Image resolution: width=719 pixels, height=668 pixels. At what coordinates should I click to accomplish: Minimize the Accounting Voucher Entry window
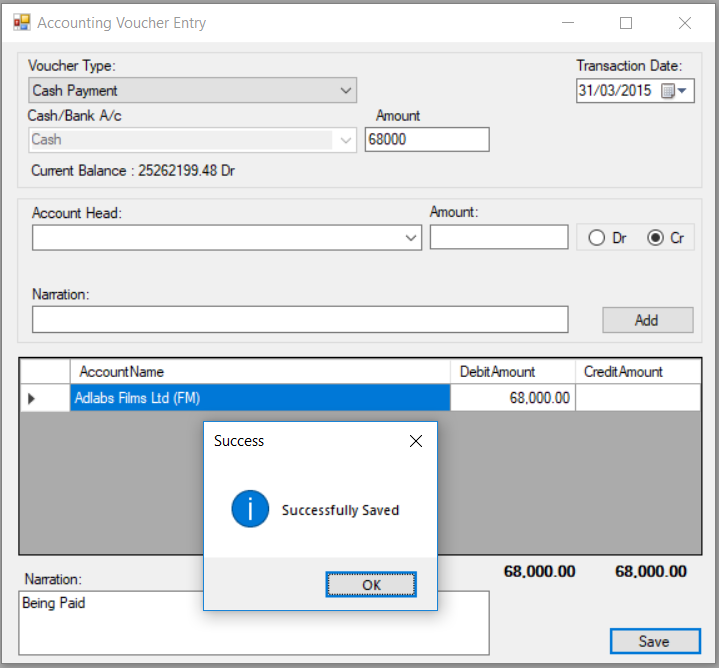pos(568,22)
